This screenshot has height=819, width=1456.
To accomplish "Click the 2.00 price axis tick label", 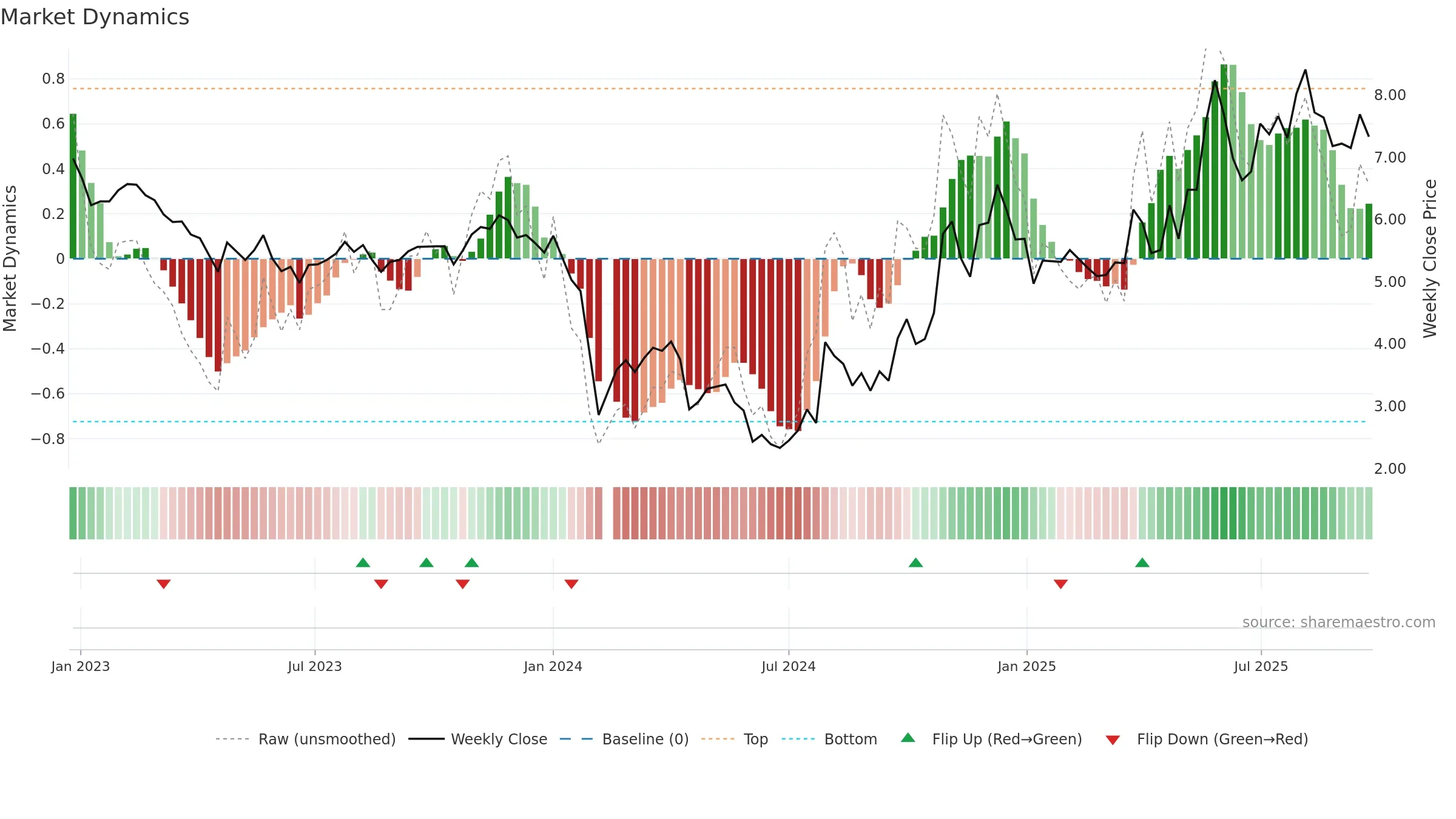I will (1390, 469).
